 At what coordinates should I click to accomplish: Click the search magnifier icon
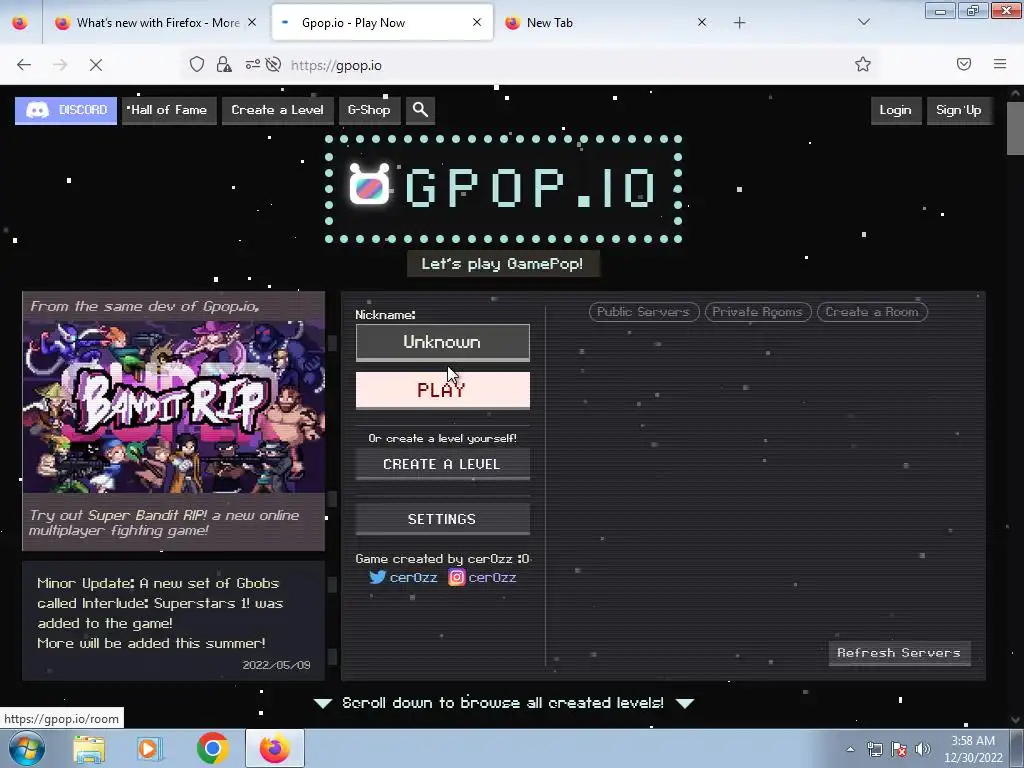tap(421, 110)
